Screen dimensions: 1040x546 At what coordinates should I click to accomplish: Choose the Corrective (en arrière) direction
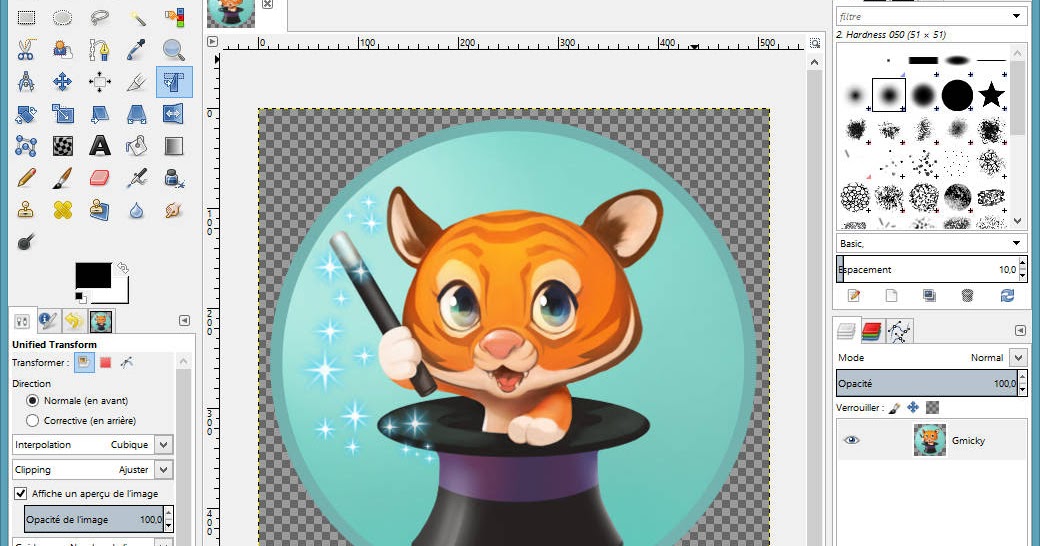tap(32, 421)
